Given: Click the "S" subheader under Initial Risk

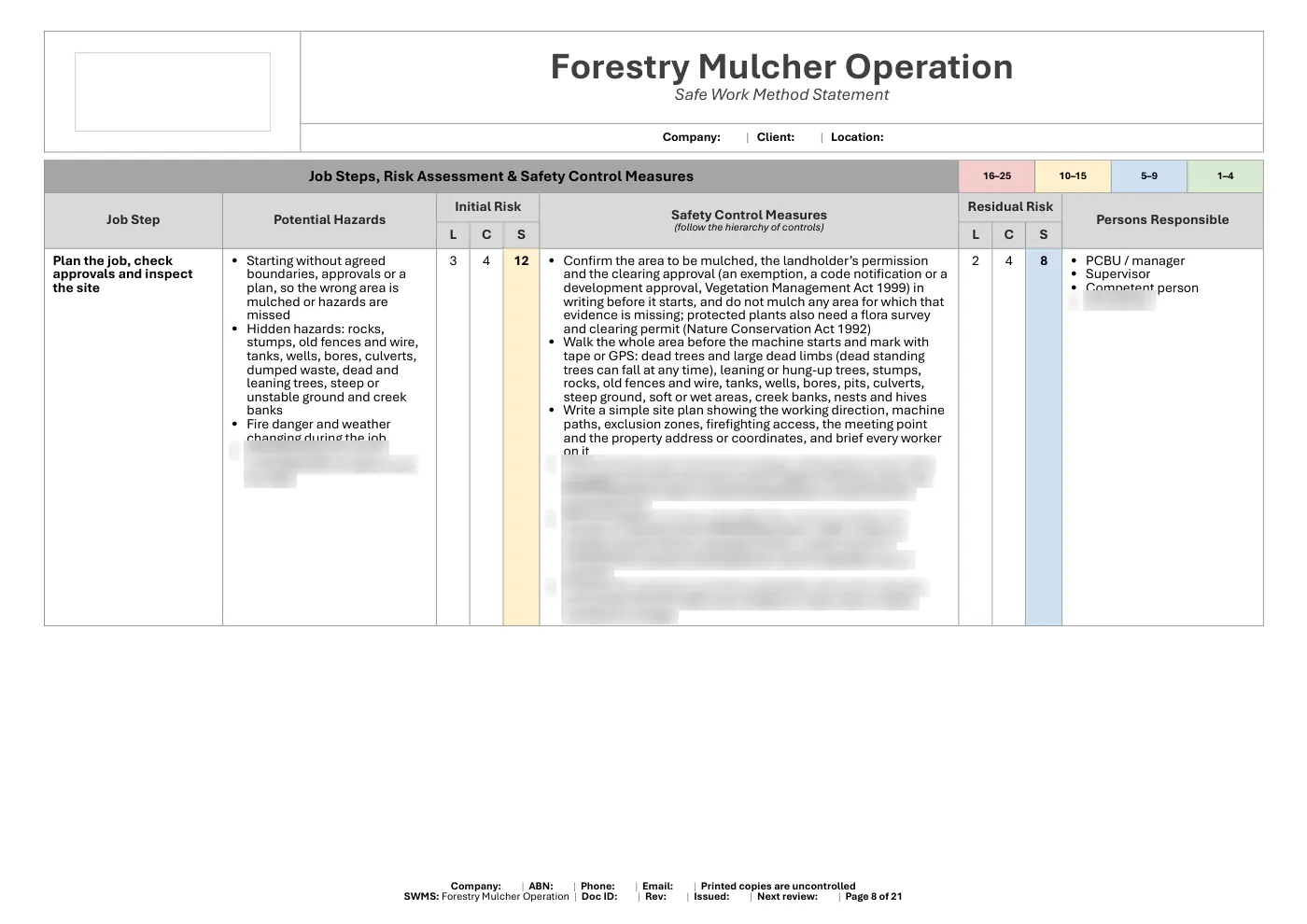Looking at the screenshot, I should pyautogui.click(x=521, y=235).
